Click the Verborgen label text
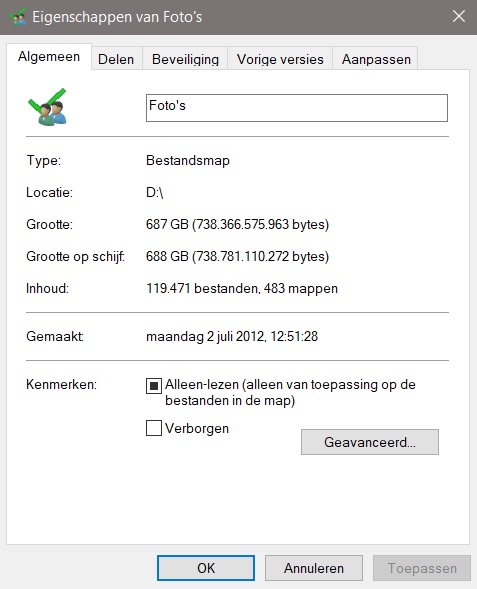This screenshot has height=589, width=477. [x=197, y=429]
